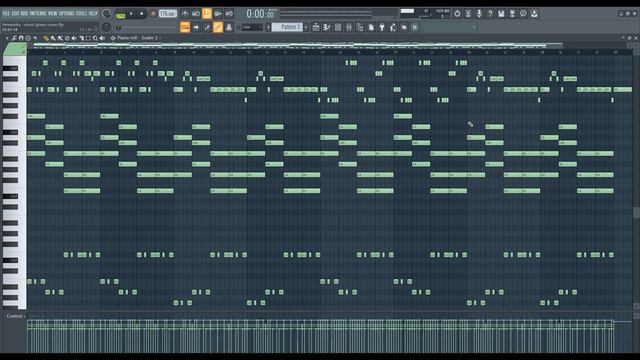The image size is (640, 360).
Task: Toggle the highlighted link controllers icon
Action: [218, 27]
